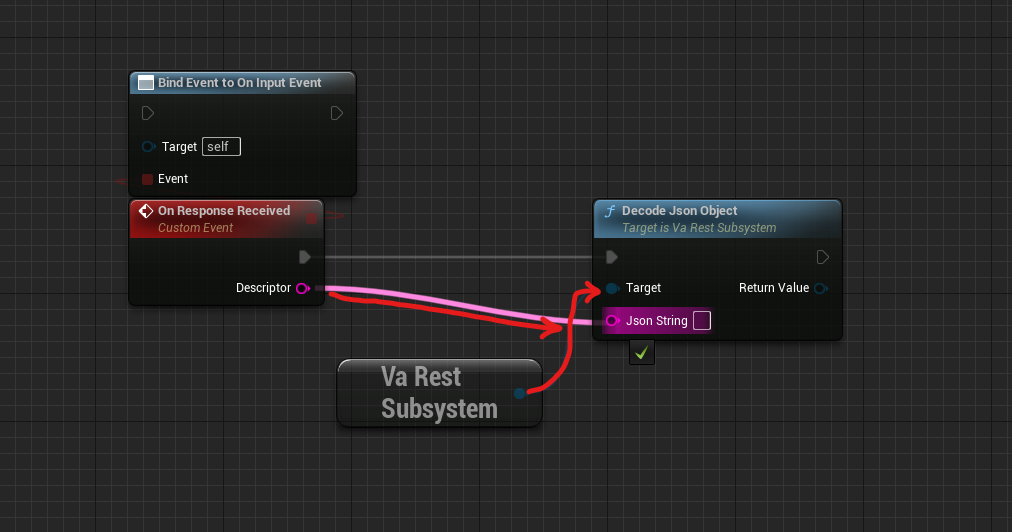The image size is (1012, 532).
Task: Click On Response Received's execution output pin
Action: (x=305, y=257)
